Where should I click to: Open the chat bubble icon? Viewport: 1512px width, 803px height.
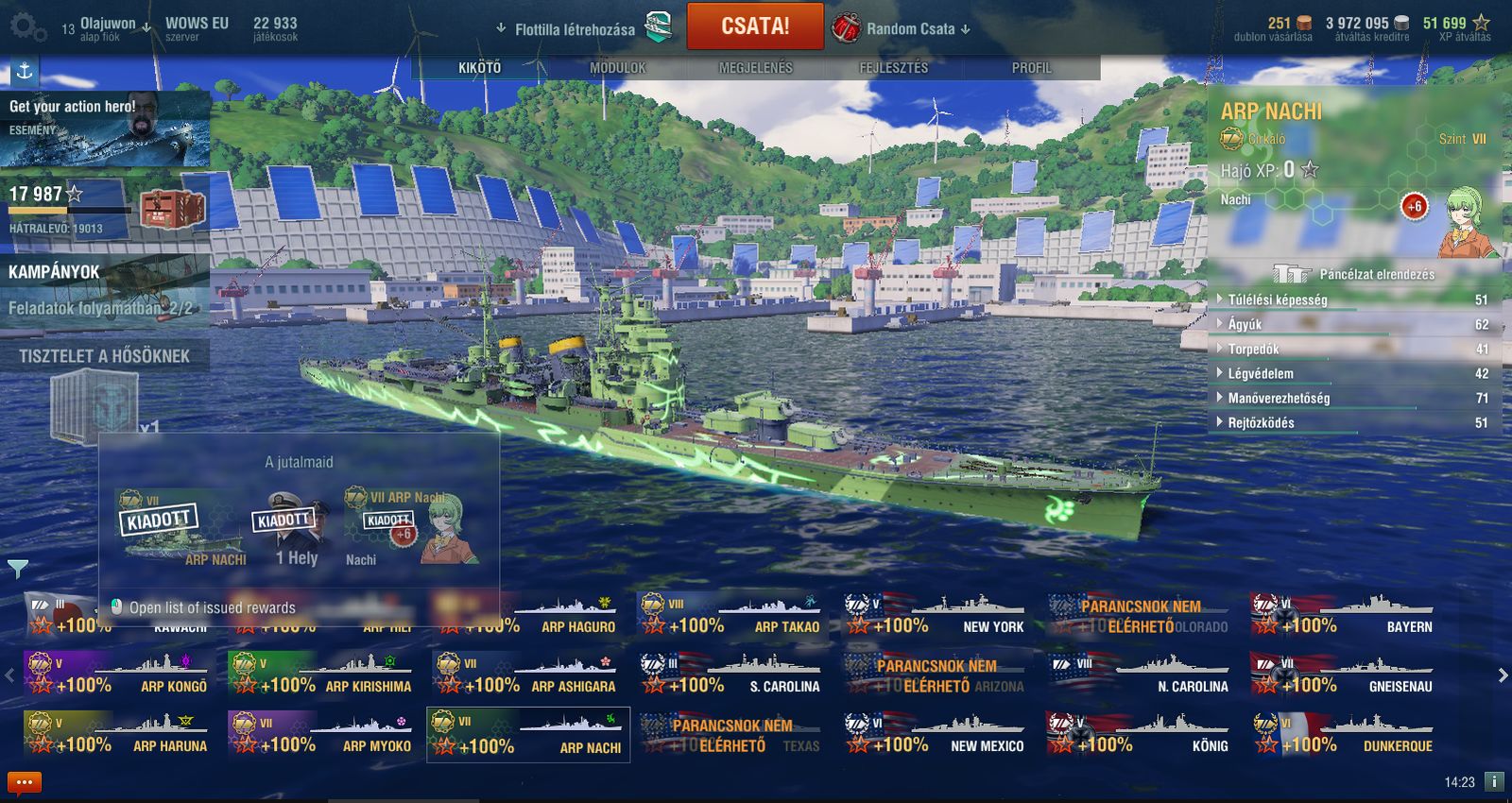click(x=25, y=782)
